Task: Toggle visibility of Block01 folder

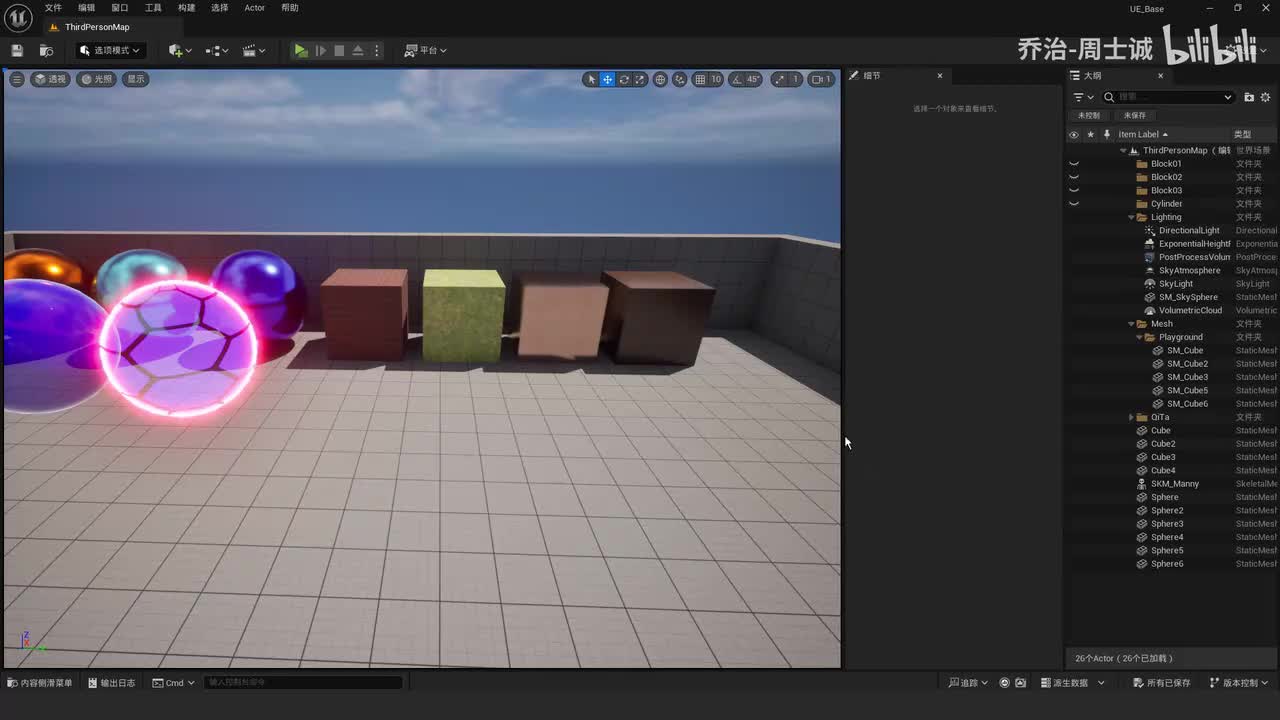Action: [x=1074, y=164]
